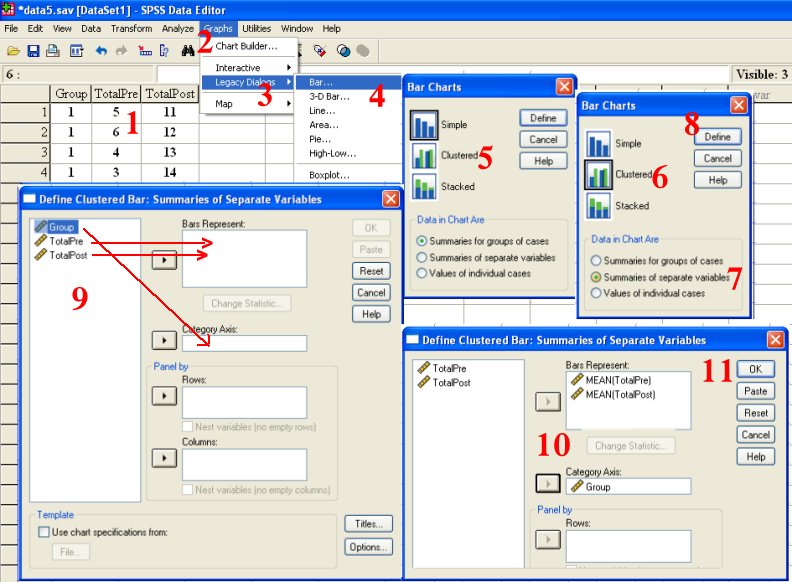Click the Use Sets circles icon
The width and height of the screenshot is (792, 582).
click(x=343, y=51)
